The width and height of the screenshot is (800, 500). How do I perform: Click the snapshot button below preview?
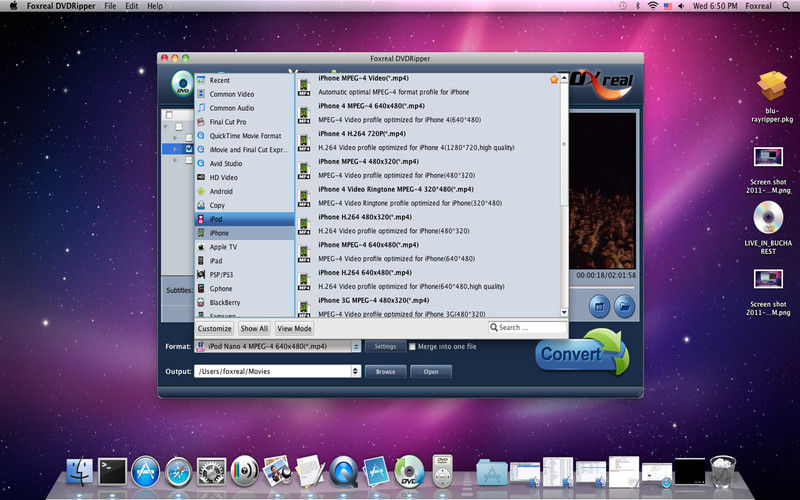tap(599, 307)
